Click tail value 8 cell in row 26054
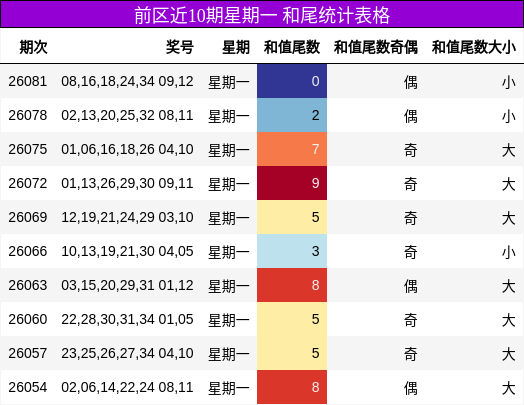524x405 pixels. (292, 387)
